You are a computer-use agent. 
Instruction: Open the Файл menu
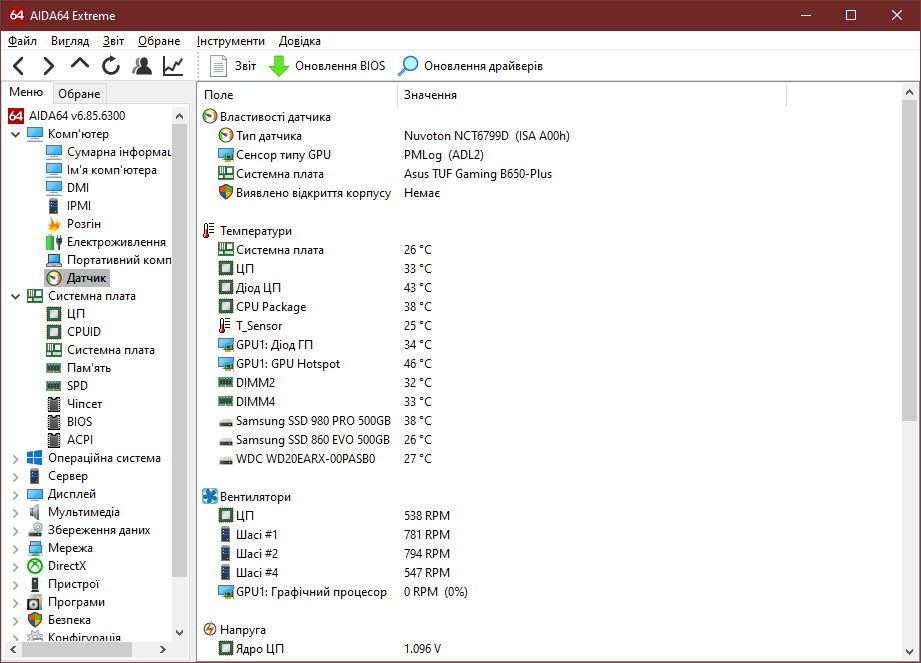pos(22,41)
